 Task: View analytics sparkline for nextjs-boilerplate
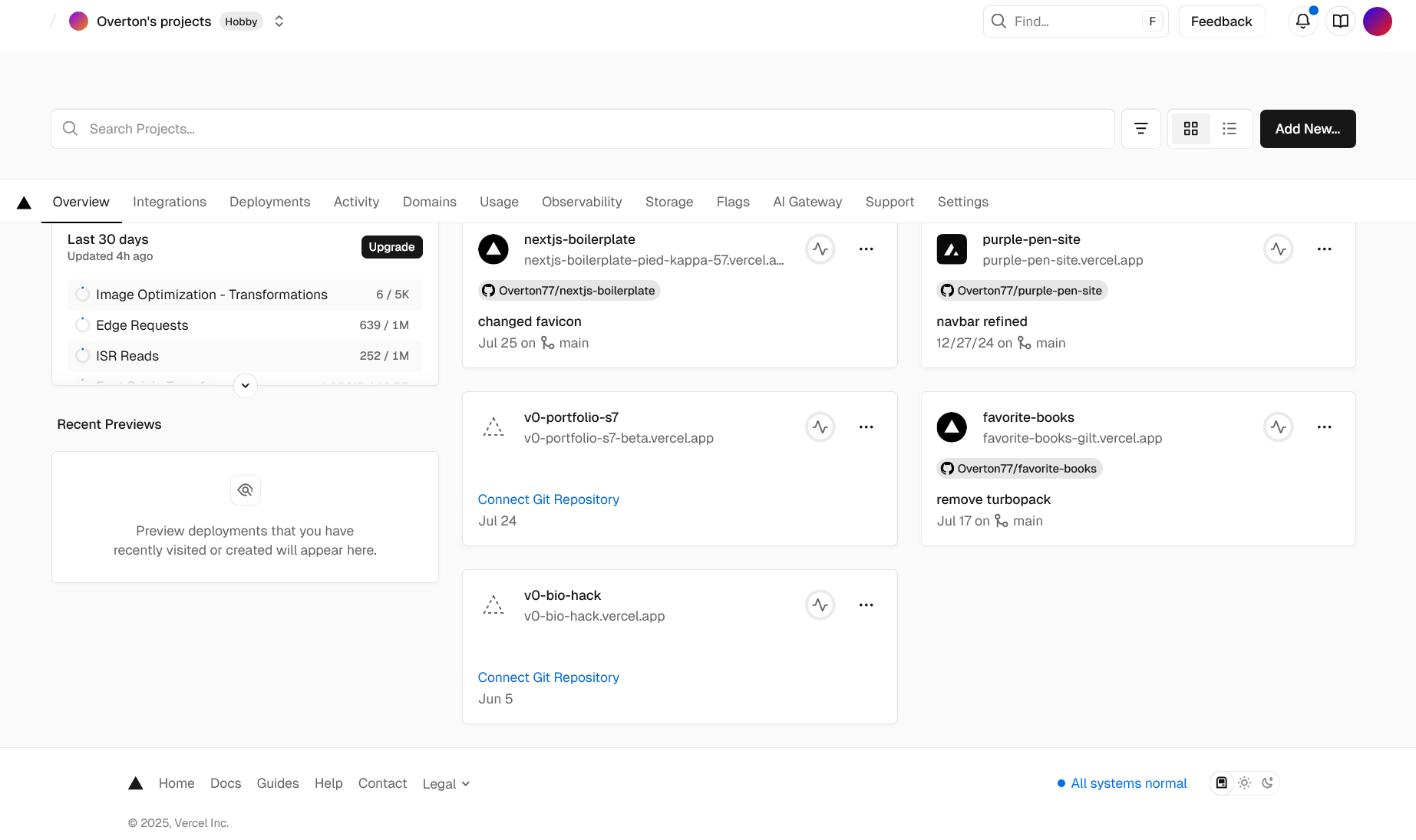(x=820, y=249)
